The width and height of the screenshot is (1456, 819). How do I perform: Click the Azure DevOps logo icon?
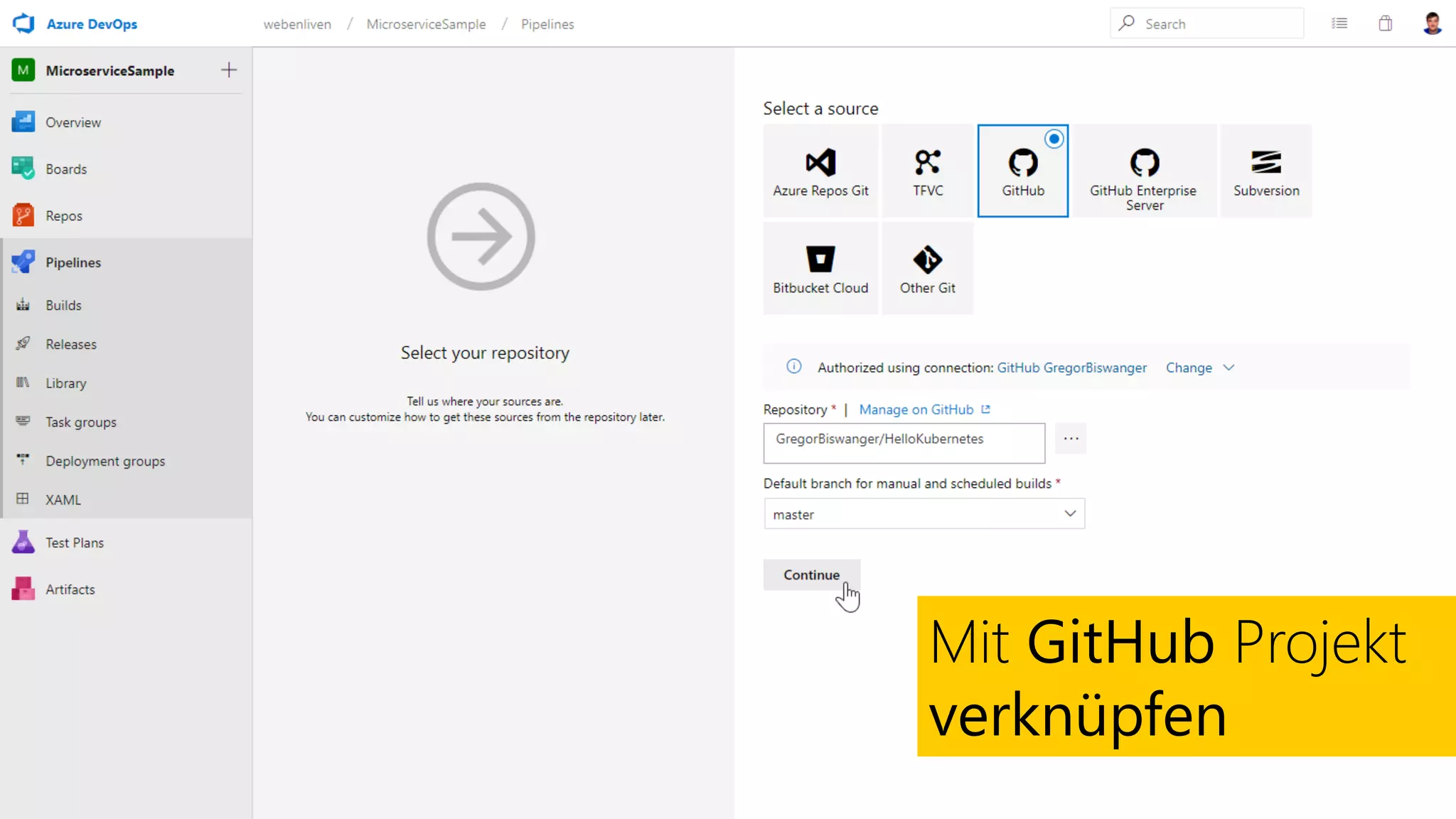pos(23,23)
